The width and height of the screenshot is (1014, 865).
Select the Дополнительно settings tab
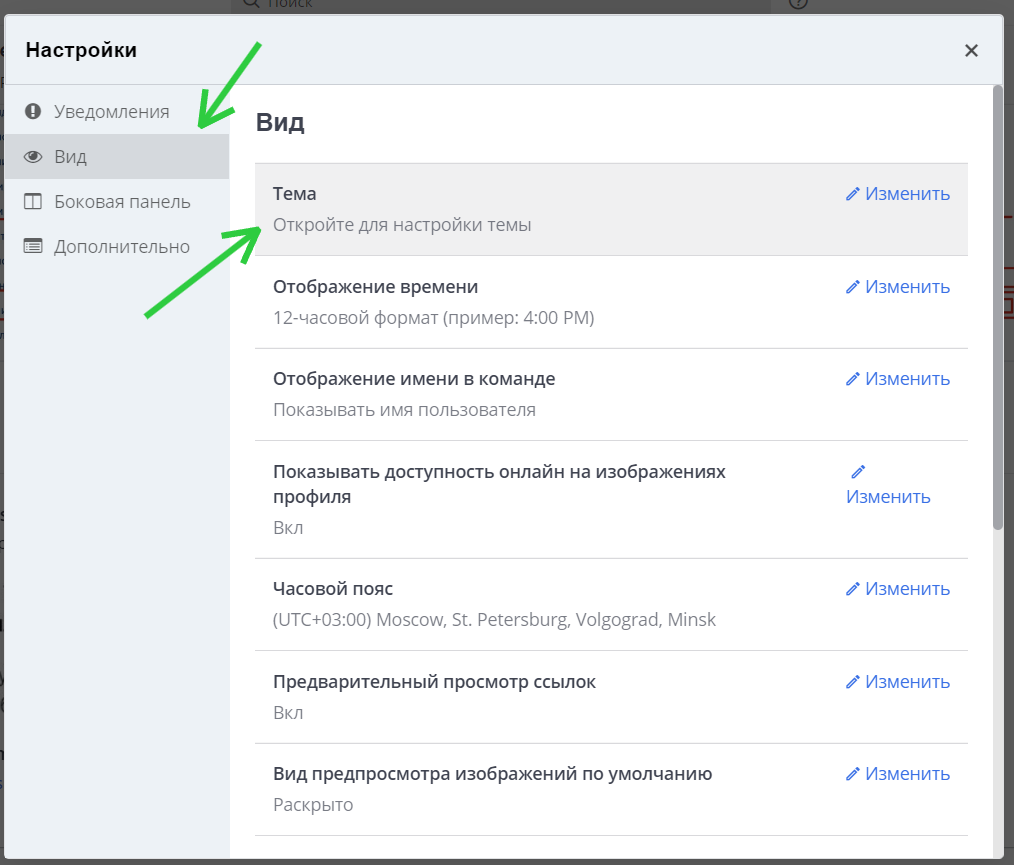121,246
